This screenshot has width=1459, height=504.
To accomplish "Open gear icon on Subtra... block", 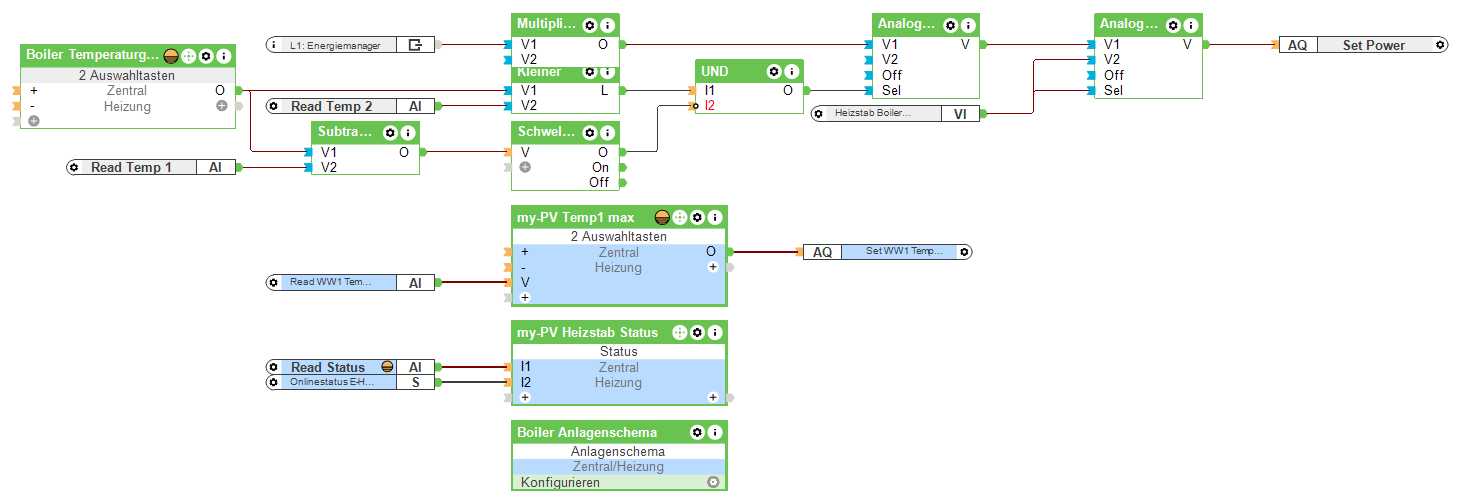I will pos(390,132).
